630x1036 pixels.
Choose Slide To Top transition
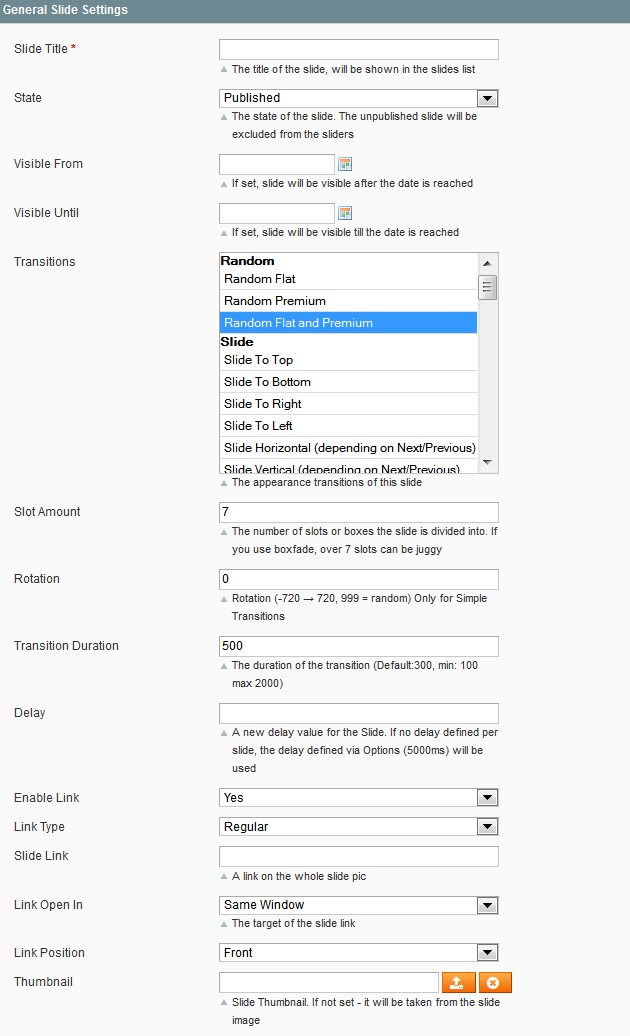pyautogui.click(x=348, y=360)
